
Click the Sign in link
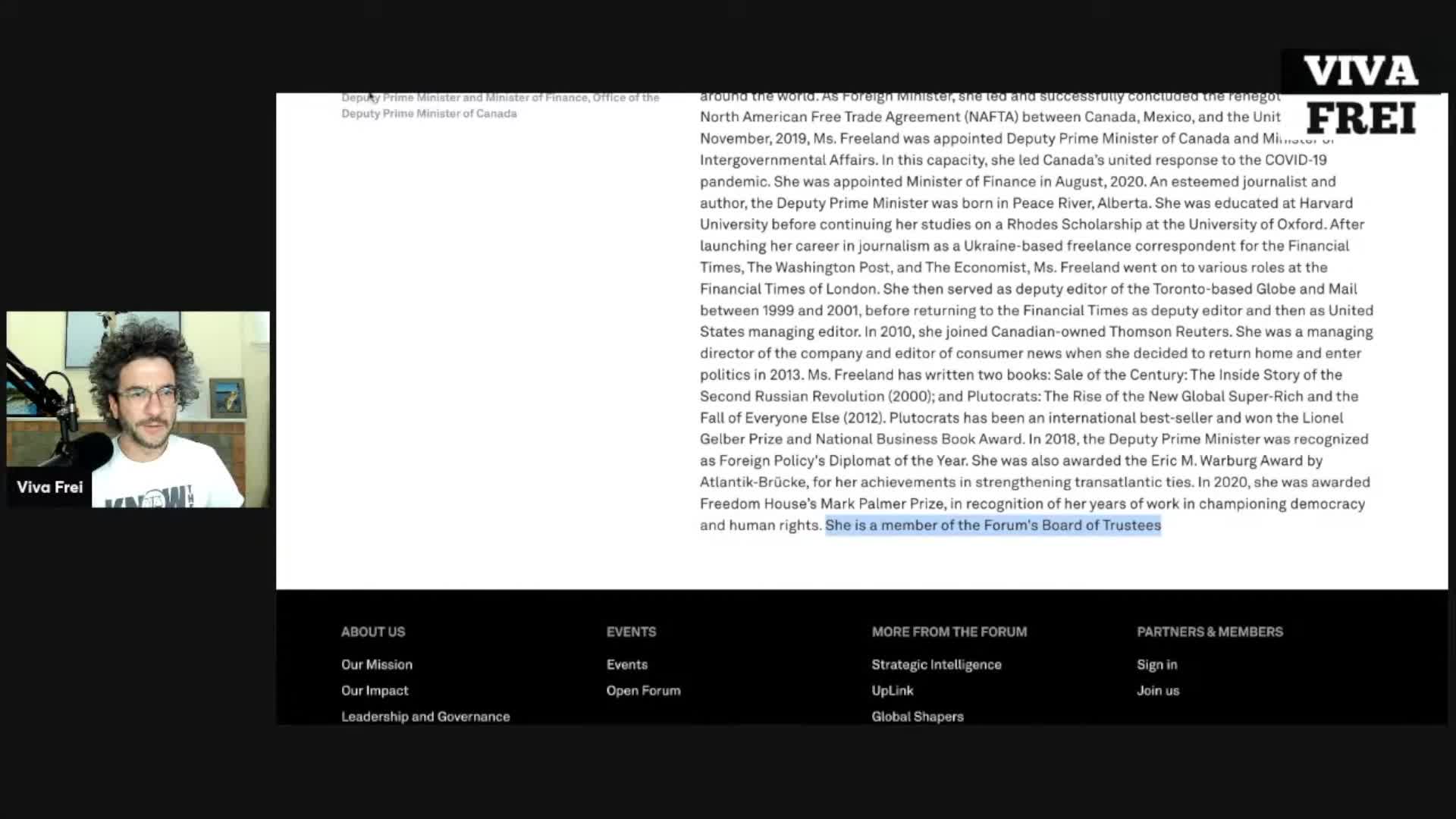1157,664
